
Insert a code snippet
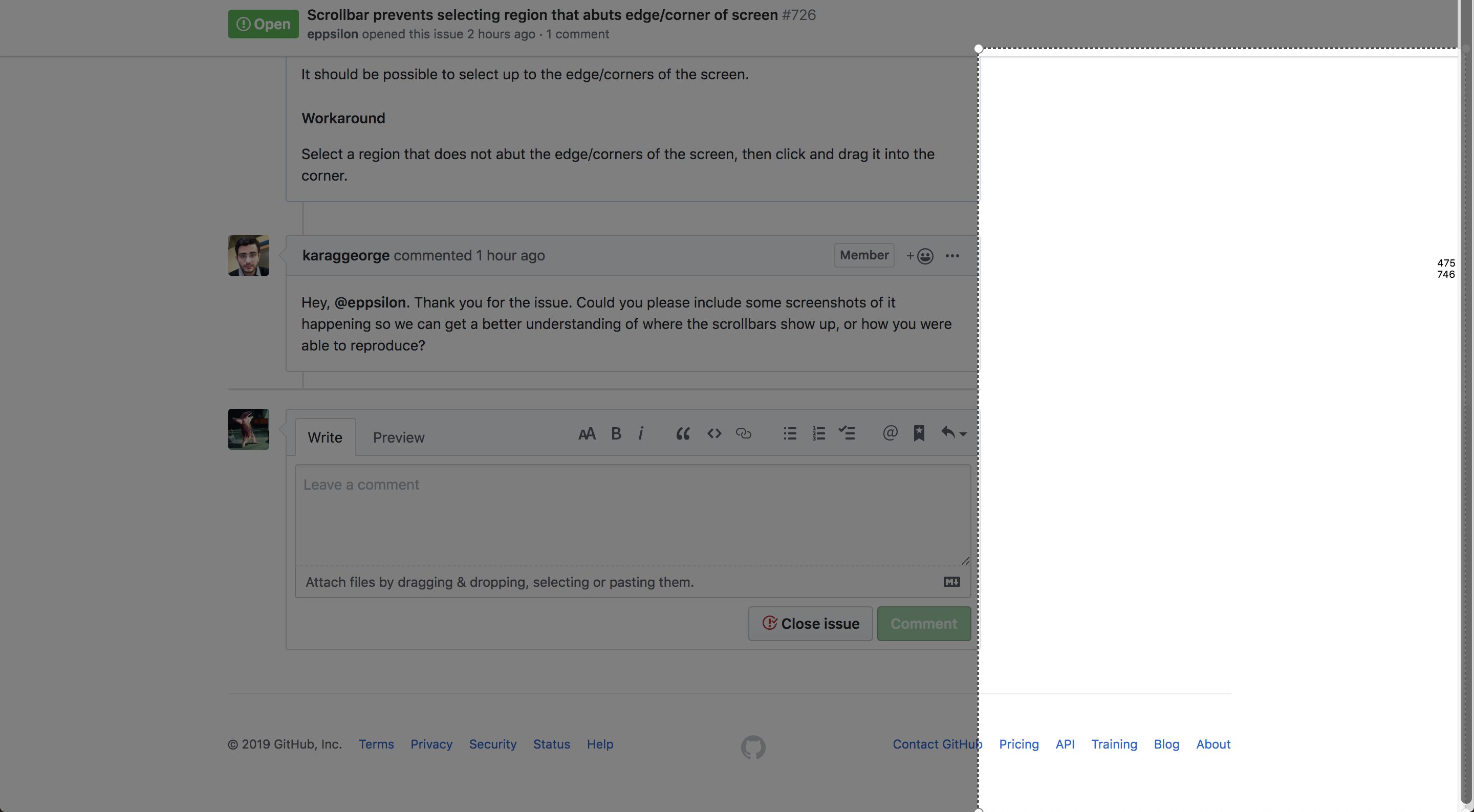coord(713,433)
